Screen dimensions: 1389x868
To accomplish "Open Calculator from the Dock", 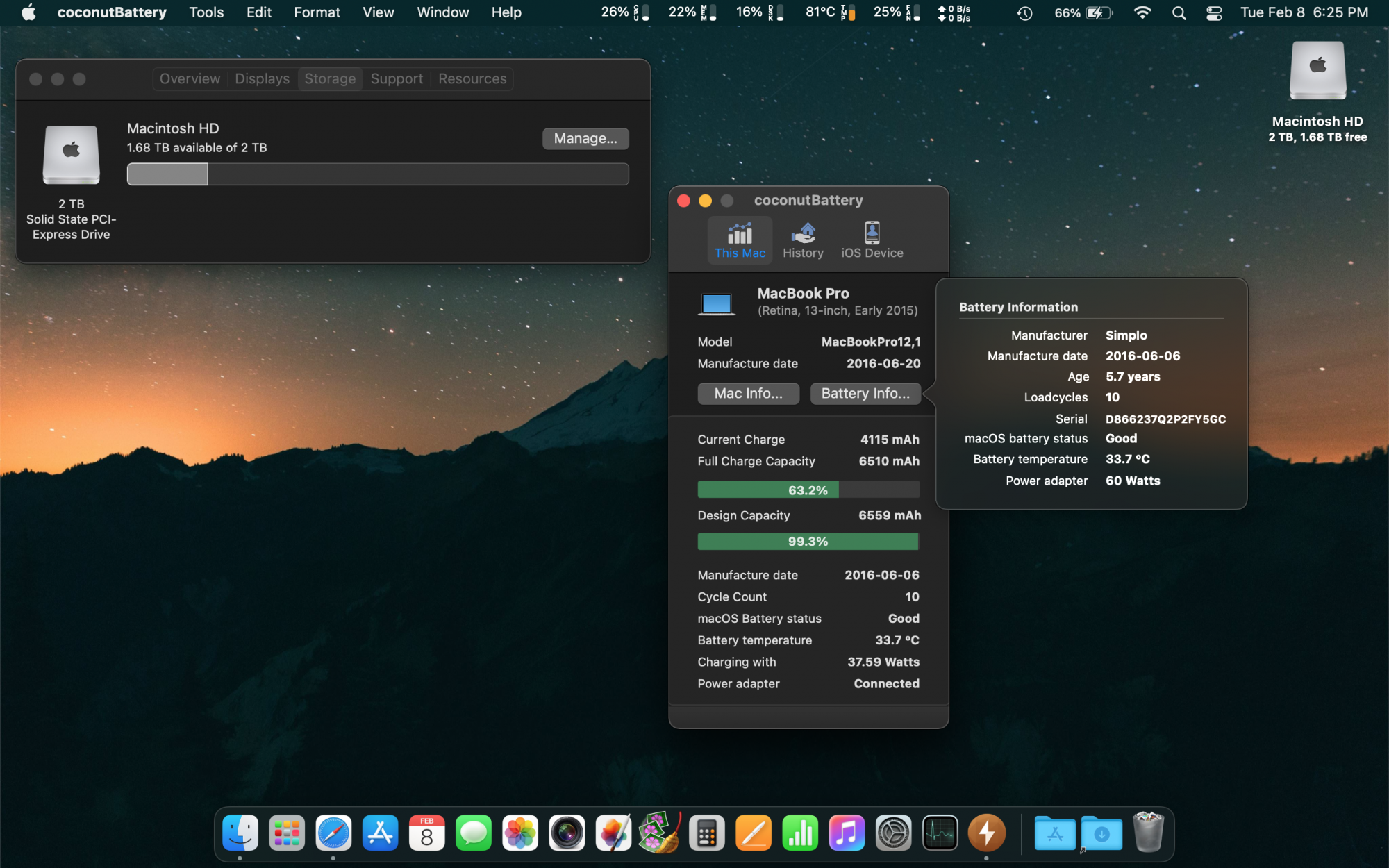I will [x=706, y=833].
